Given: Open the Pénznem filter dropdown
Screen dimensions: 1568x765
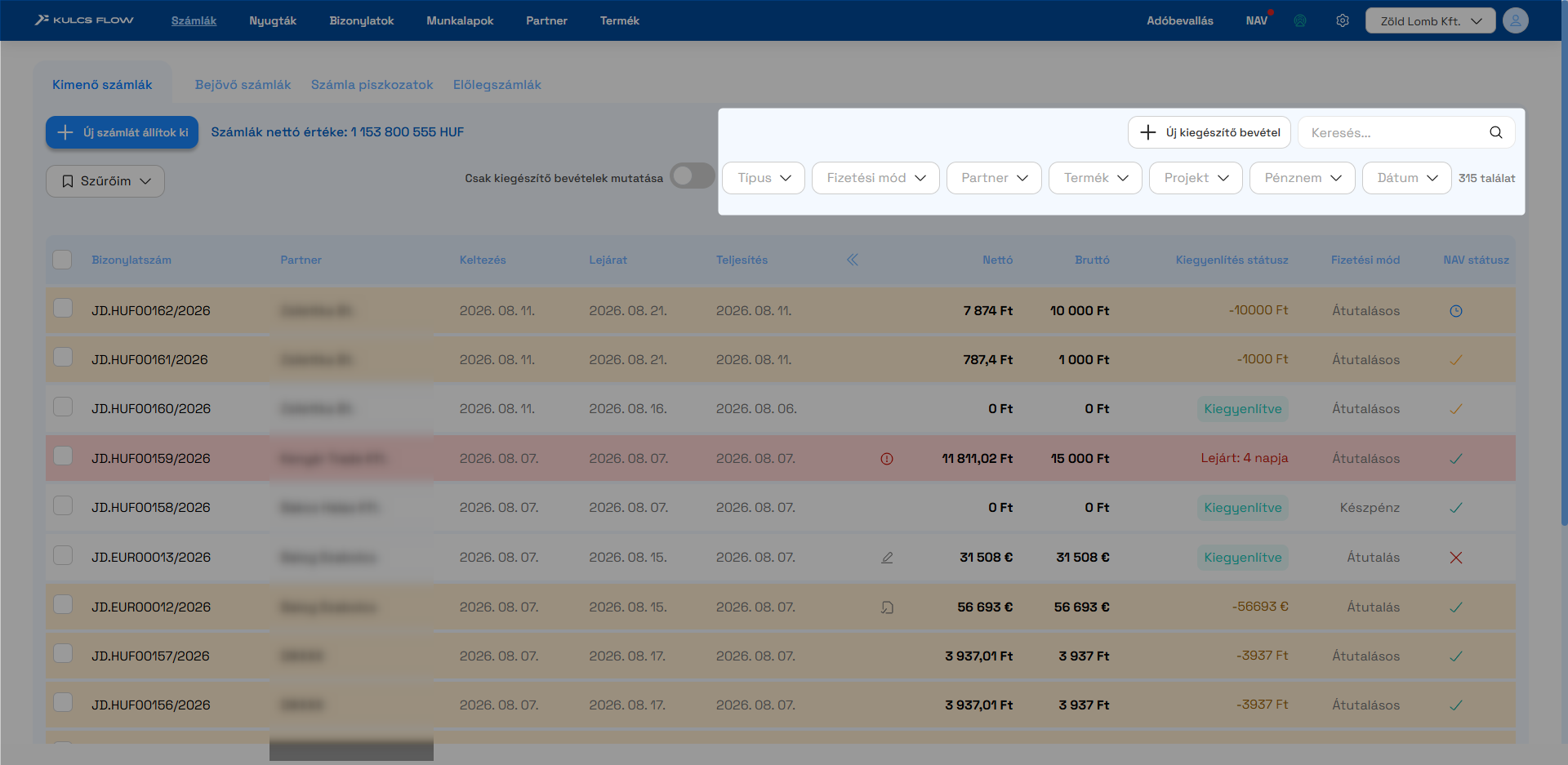Looking at the screenshot, I should click(x=1303, y=178).
